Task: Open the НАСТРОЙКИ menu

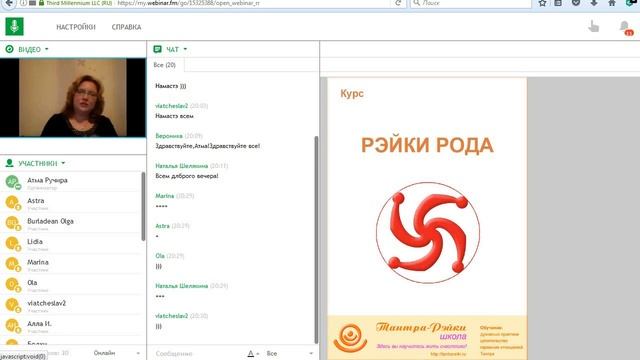Action: tap(76, 27)
